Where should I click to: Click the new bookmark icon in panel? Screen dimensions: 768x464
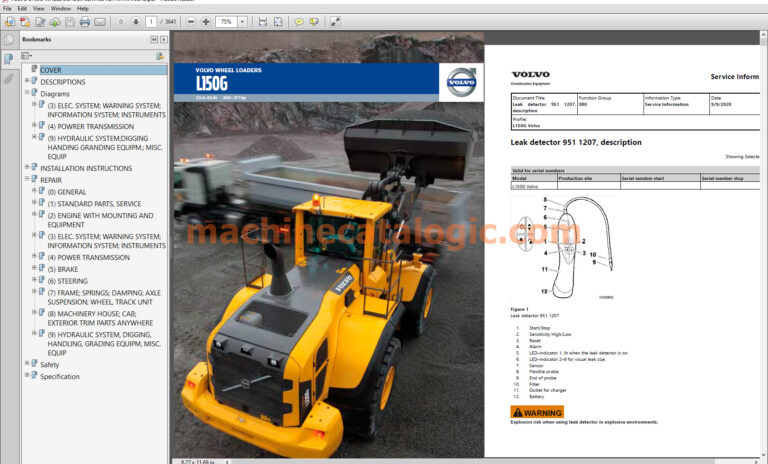pos(160,56)
